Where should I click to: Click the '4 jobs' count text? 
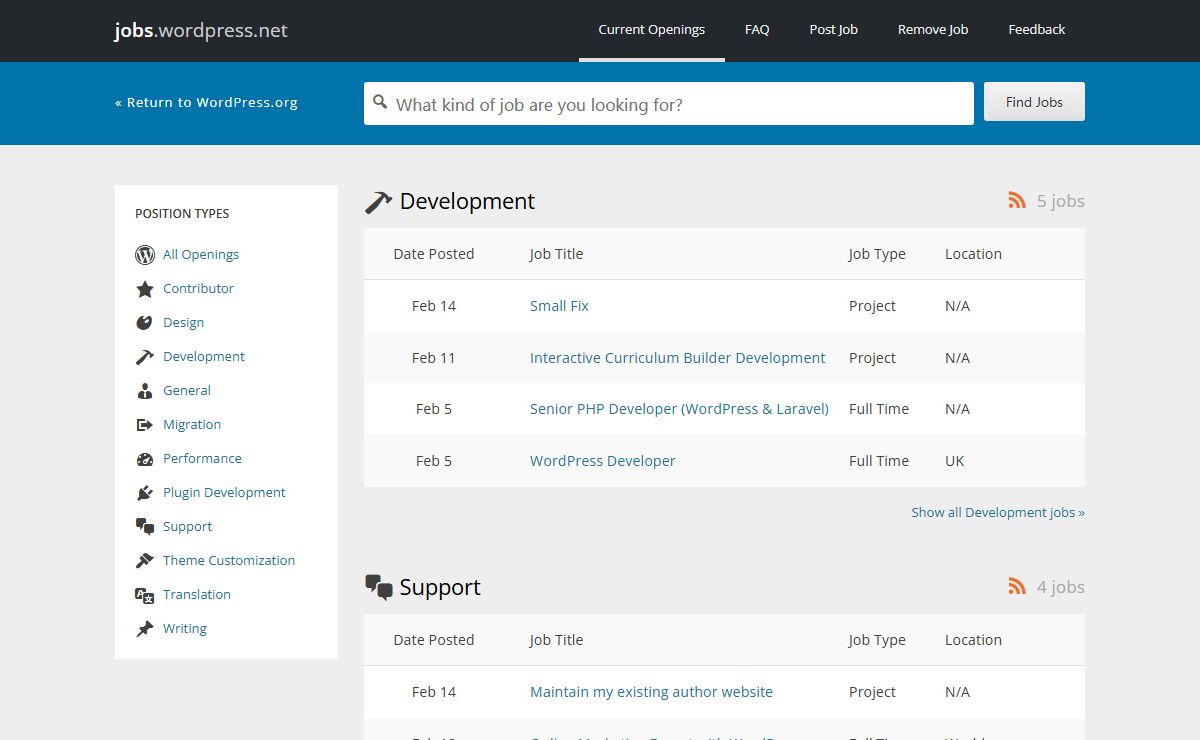point(1061,587)
